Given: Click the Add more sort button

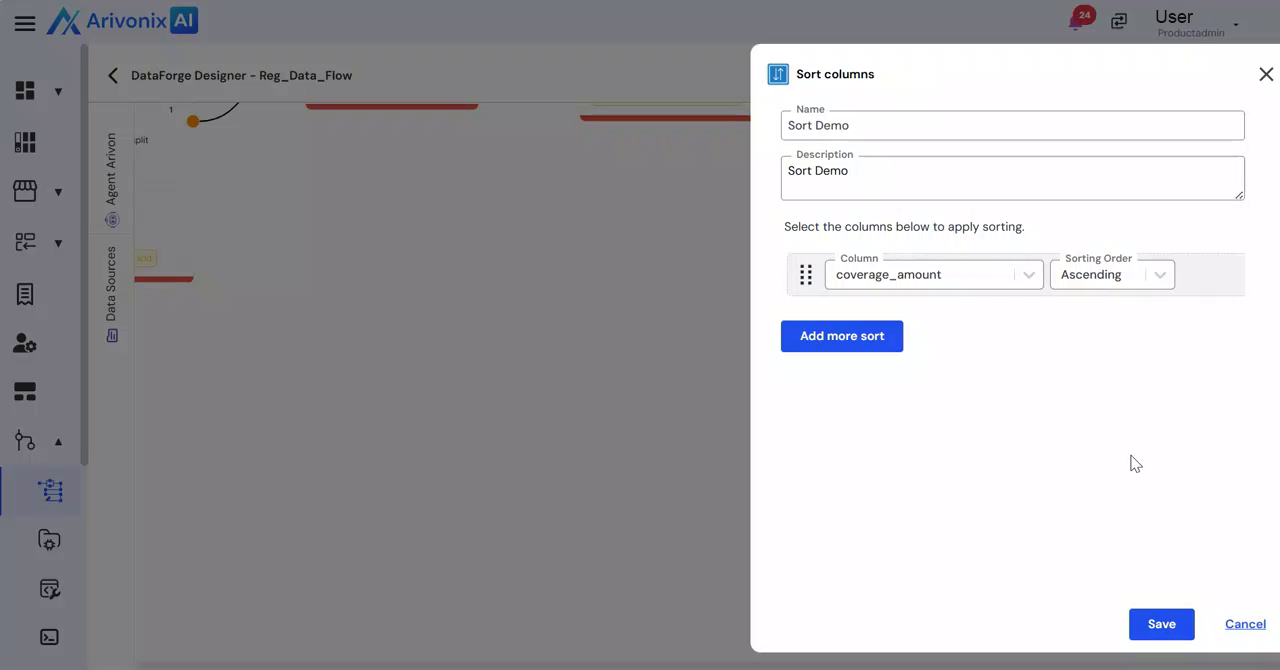Looking at the screenshot, I should (x=841, y=336).
